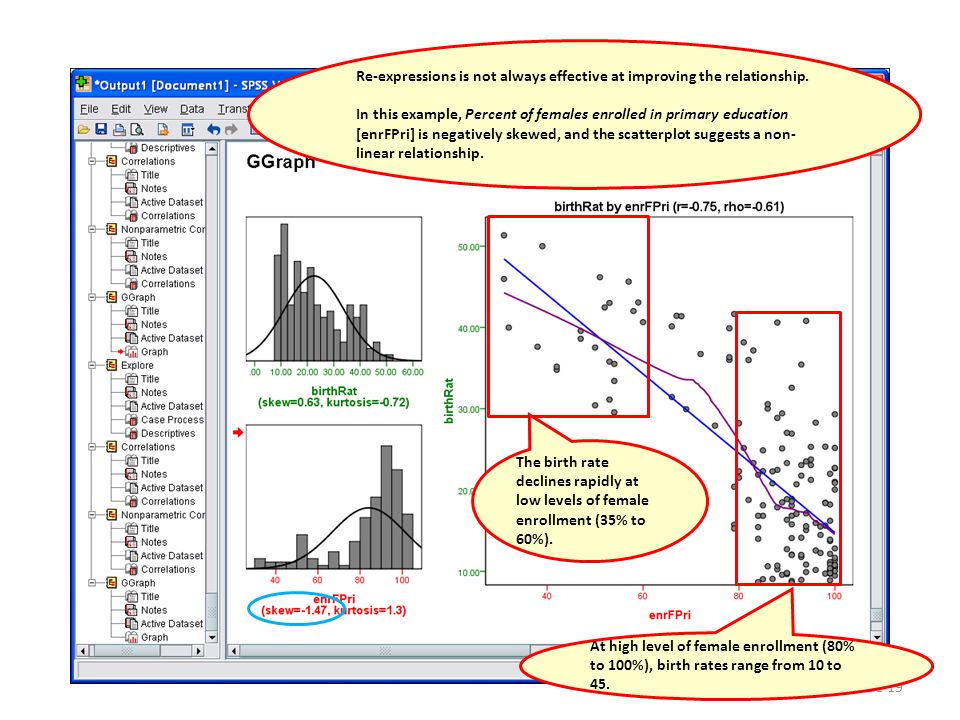Click the 'birthRat' y-axis label of the scatterplot
Viewport: 960px width, 720px height.
click(449, 401)
